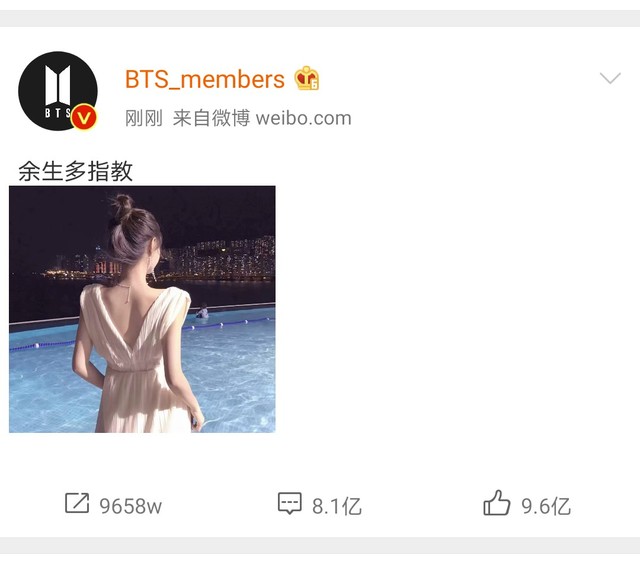This screenshot has height=564, width=640.
Task: Open the BTS profile avatar
Action: pyautogui.click(x=58, y=91)
